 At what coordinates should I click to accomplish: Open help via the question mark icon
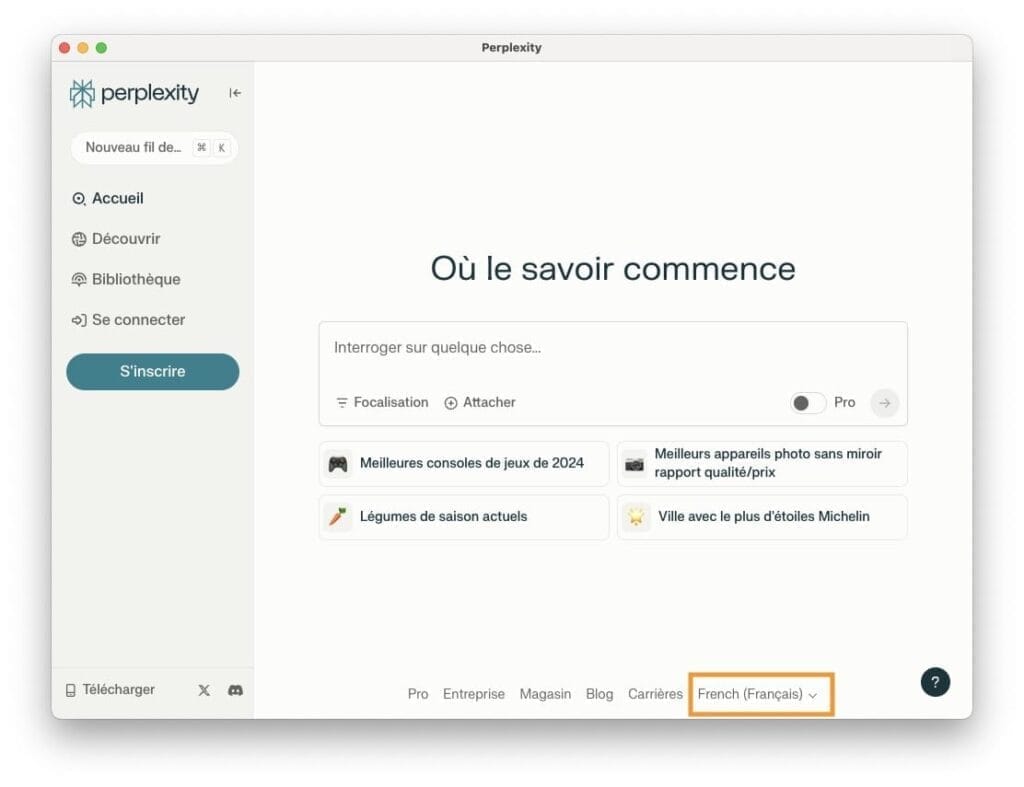pos(935,682)
